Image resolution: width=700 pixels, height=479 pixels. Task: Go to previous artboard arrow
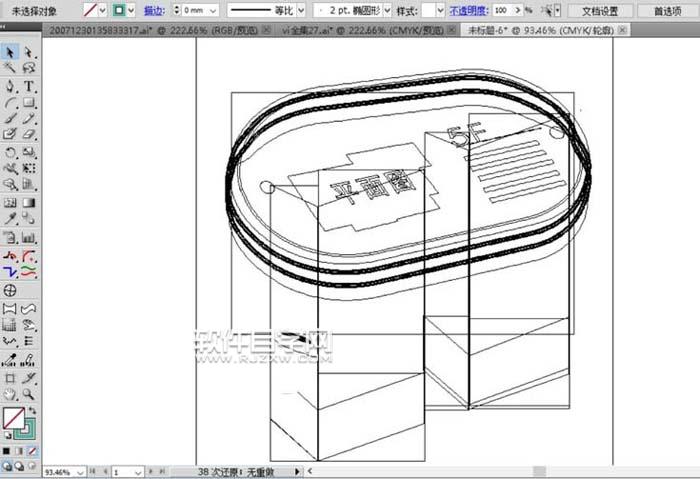pos(105,471)
